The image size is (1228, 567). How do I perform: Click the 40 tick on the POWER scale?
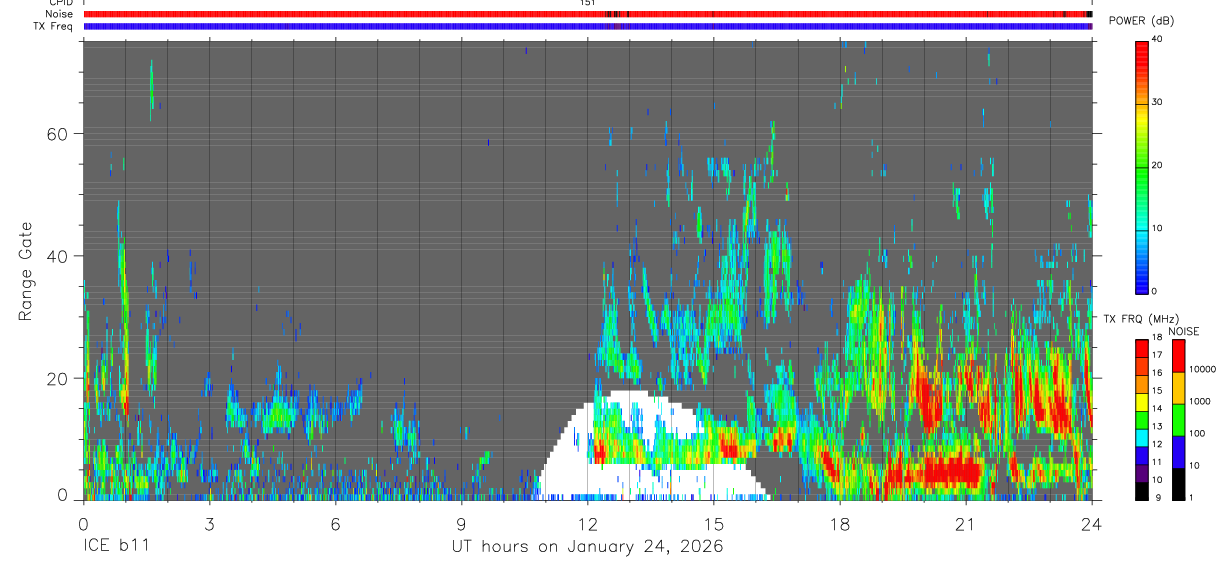[x=1157, y=40]
